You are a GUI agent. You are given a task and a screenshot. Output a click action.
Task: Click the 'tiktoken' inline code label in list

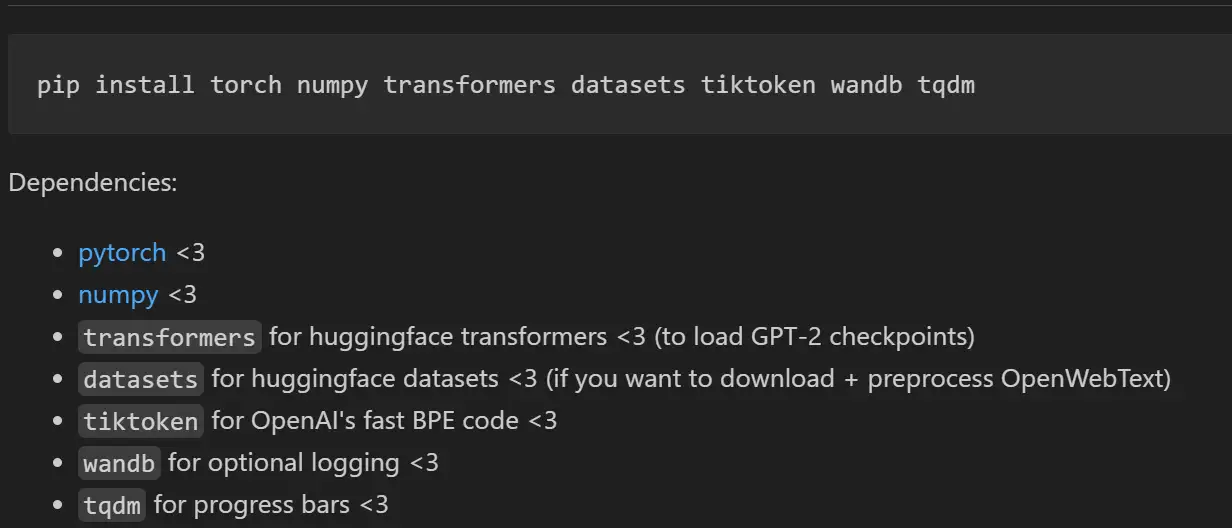pos(141,421)
